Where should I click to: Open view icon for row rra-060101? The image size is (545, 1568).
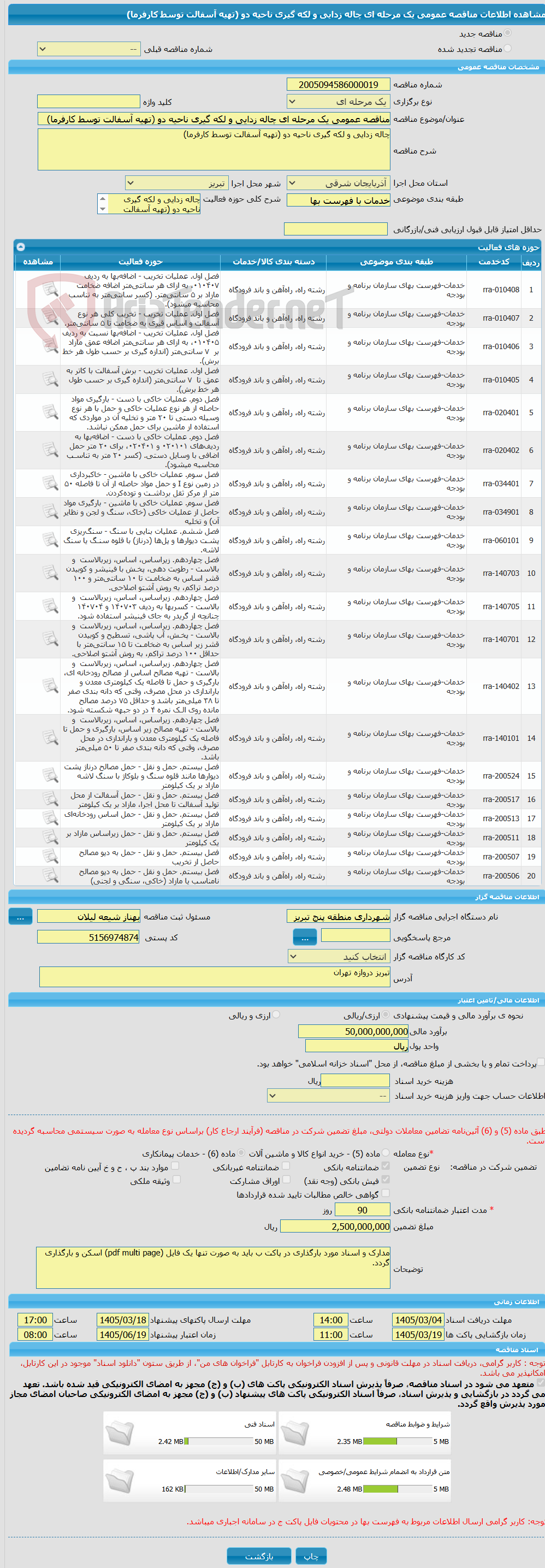tap(50, 540)
